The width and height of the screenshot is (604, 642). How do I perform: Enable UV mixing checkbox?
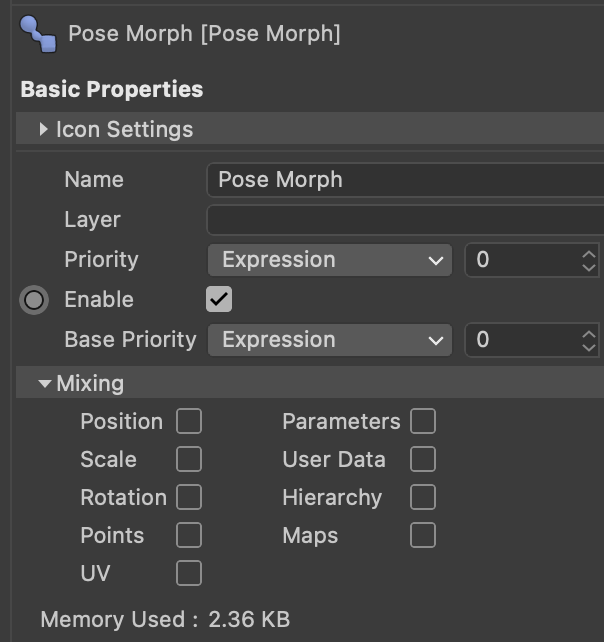pyautogui.click(x=189, y=573)
